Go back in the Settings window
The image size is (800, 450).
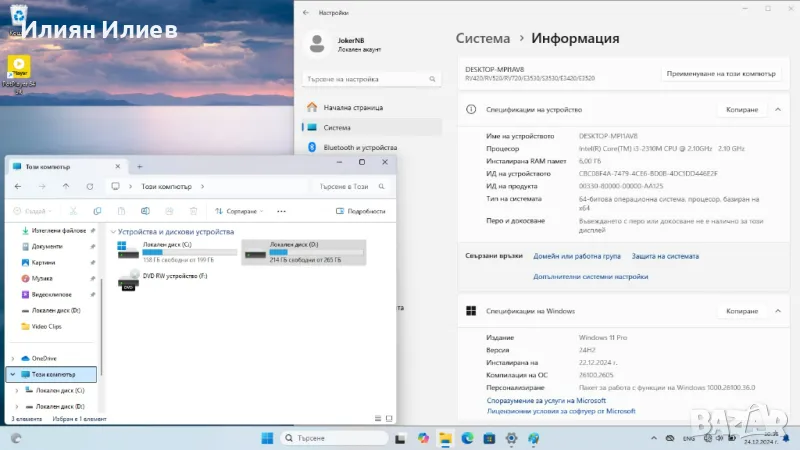tap(306, 12)
